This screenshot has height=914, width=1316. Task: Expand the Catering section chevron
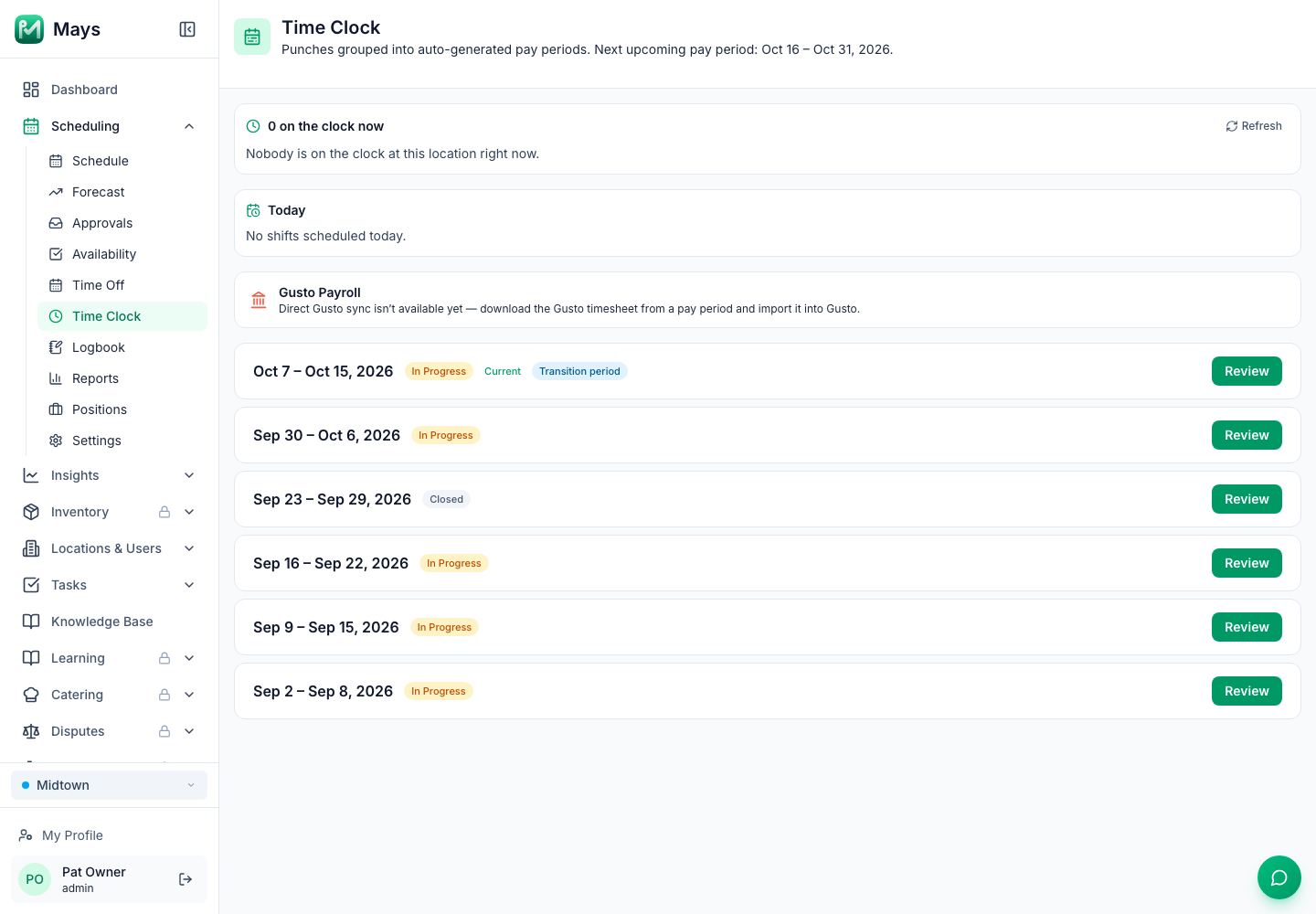pos(189,695)
